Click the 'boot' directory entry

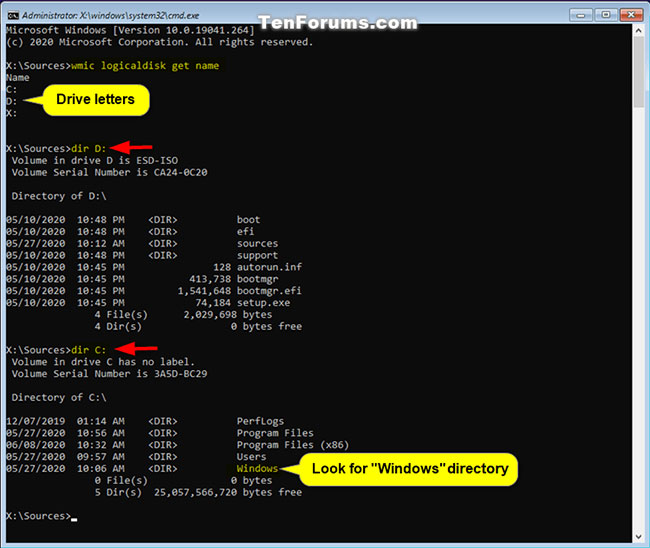click(x=248, y=220)
